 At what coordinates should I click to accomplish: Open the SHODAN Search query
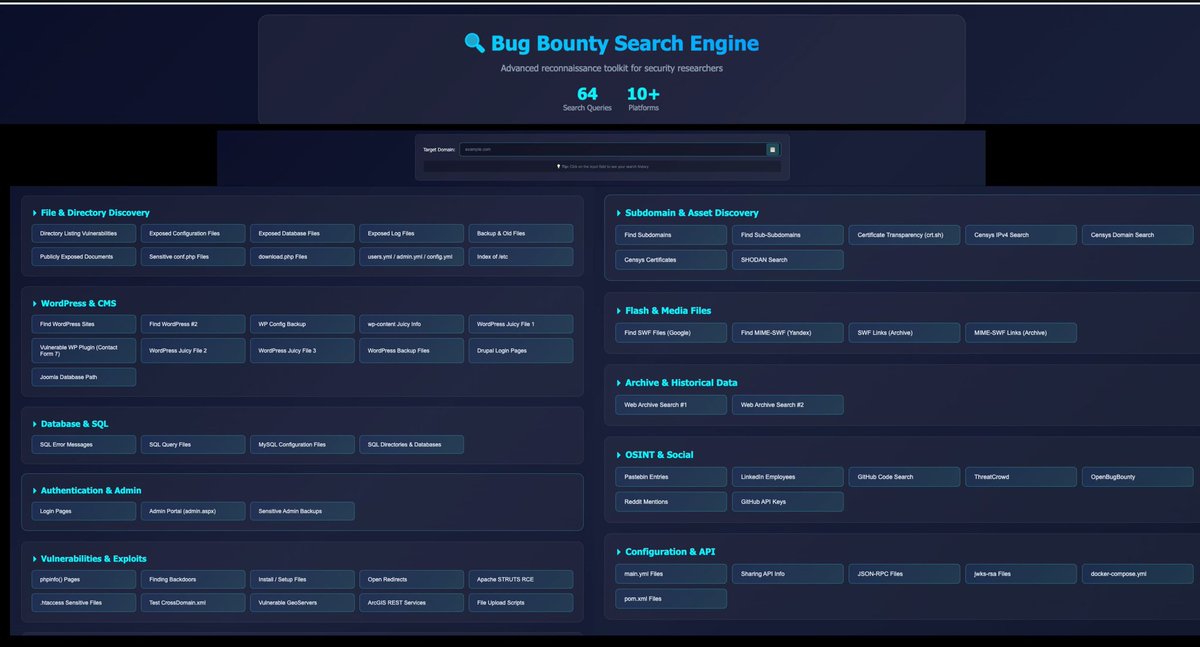787,259
